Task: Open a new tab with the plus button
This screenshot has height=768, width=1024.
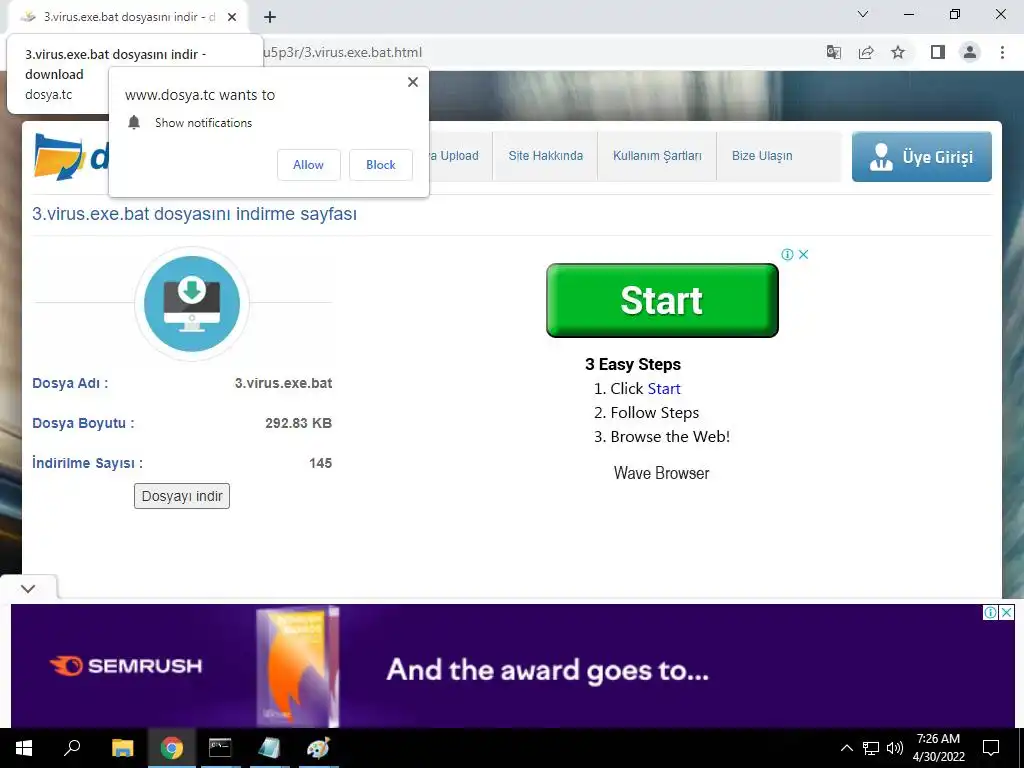Action: 270,17
